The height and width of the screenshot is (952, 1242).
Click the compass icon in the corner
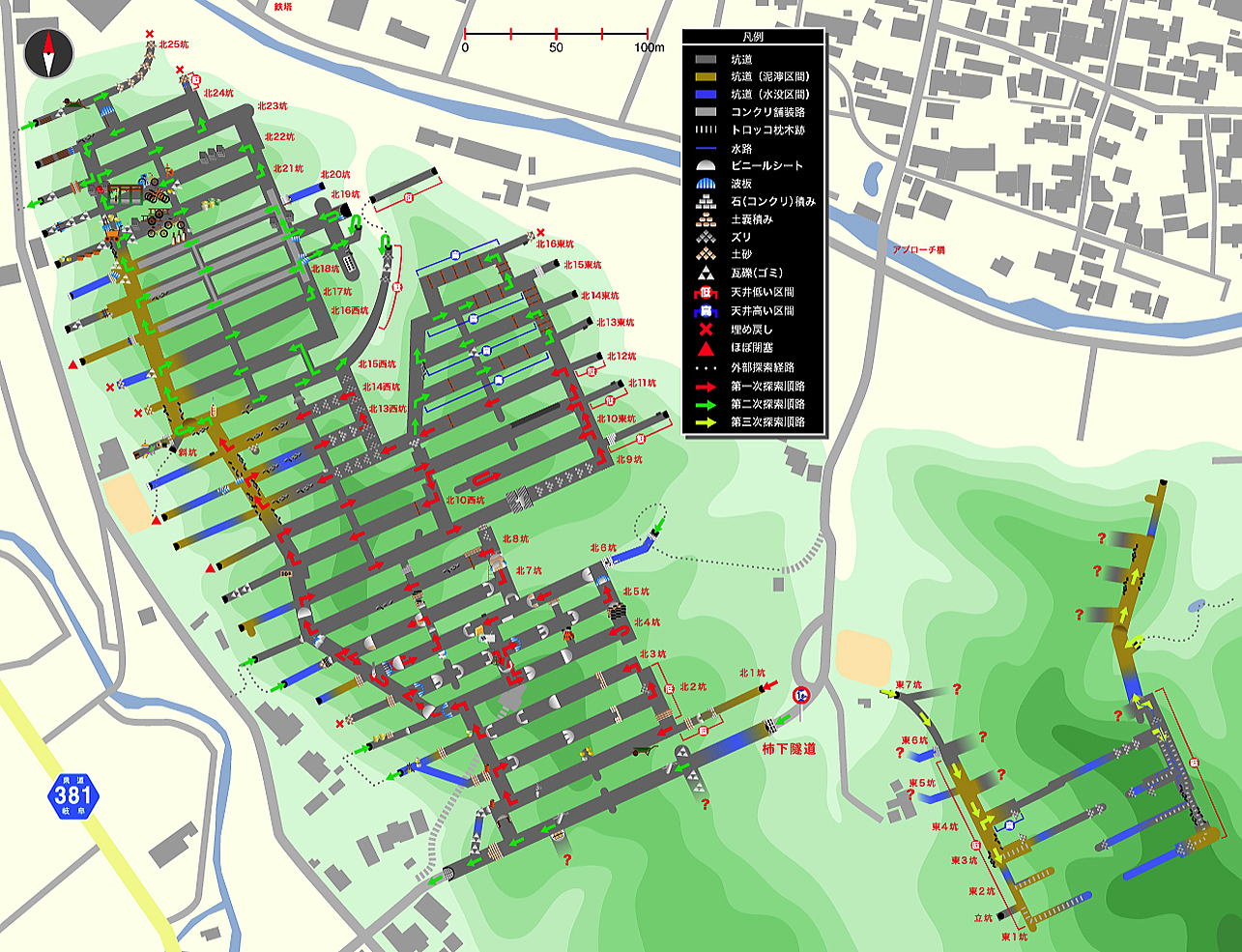pos(49,54)
